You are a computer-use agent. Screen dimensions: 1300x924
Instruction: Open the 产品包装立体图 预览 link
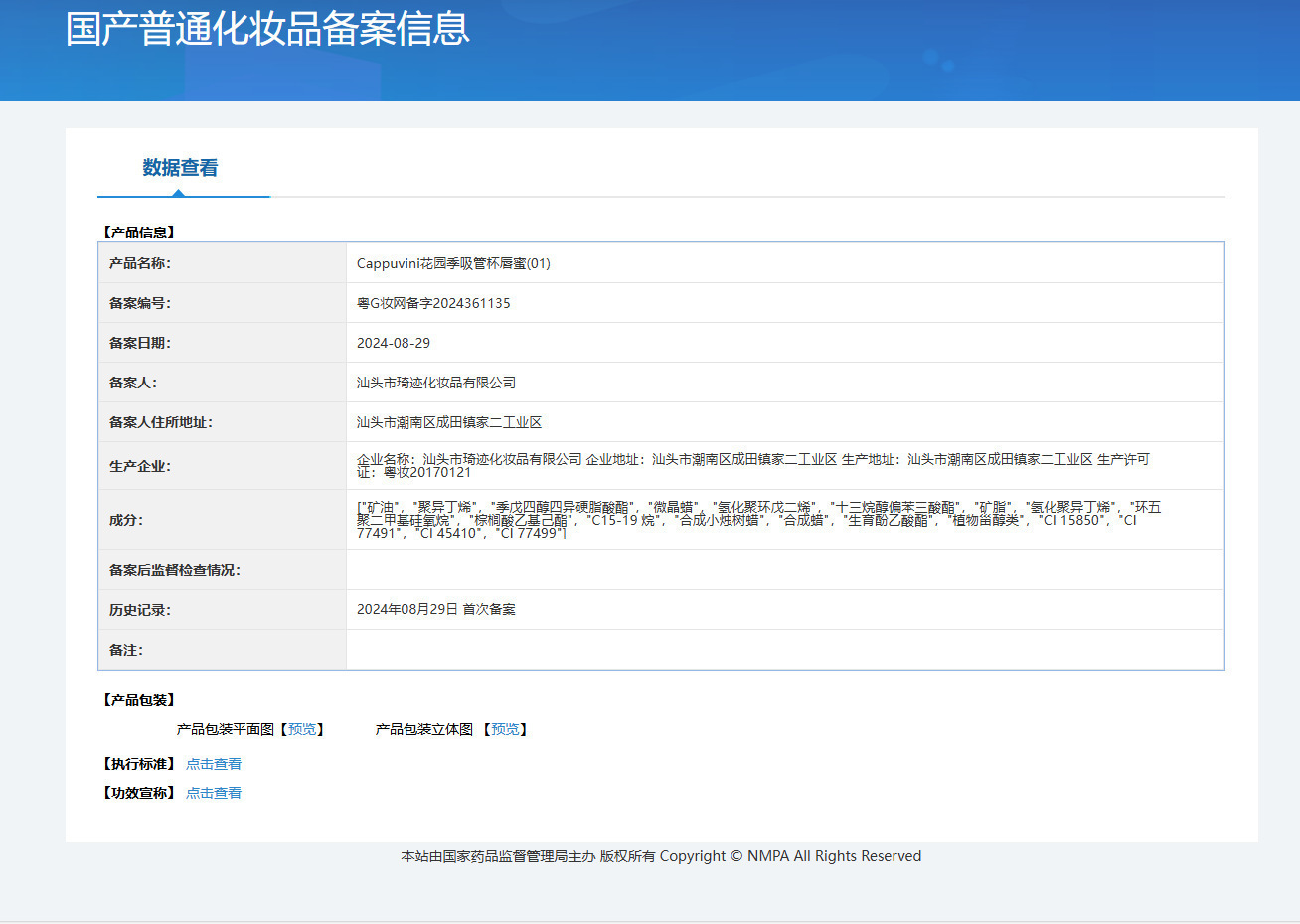point(505,729)
